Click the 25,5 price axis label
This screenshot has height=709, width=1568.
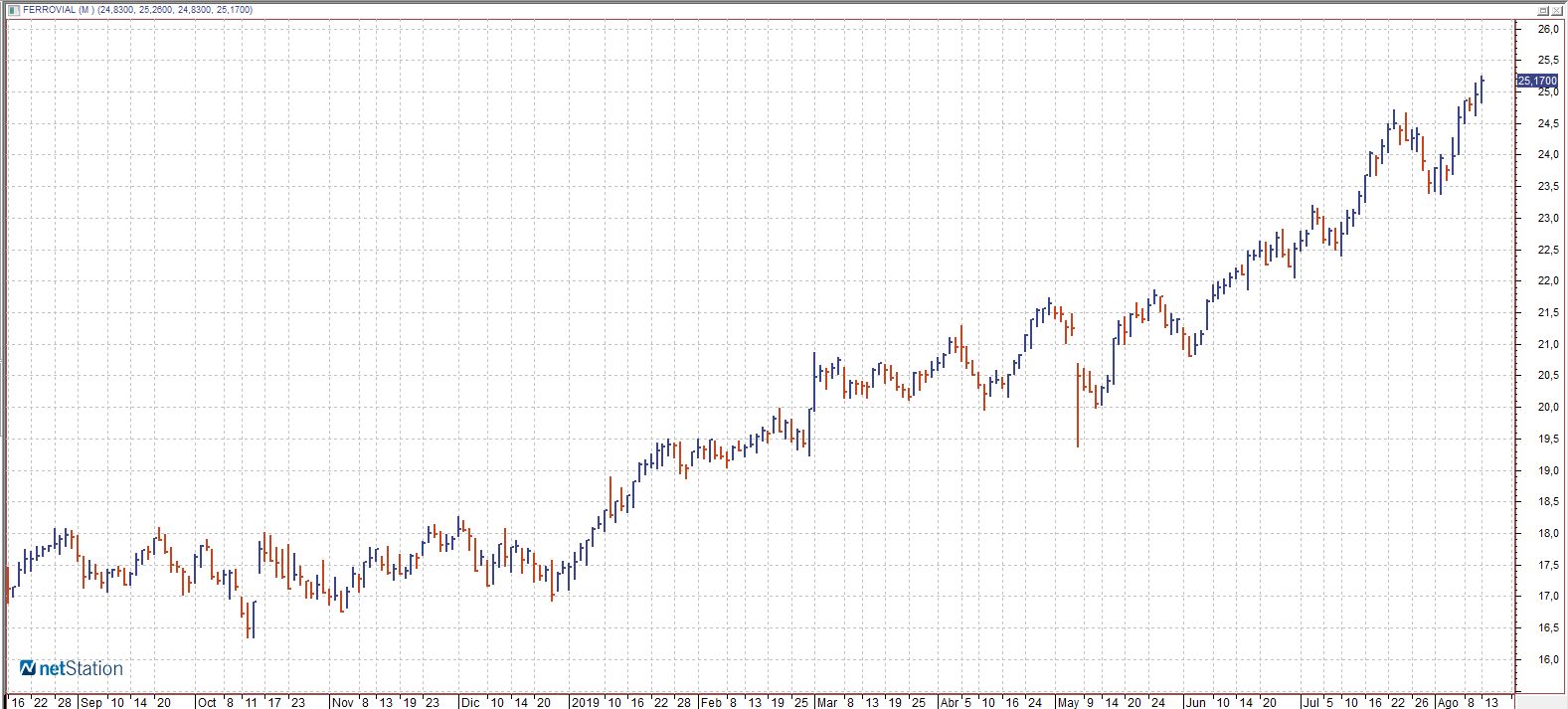tap(1548, 61)
